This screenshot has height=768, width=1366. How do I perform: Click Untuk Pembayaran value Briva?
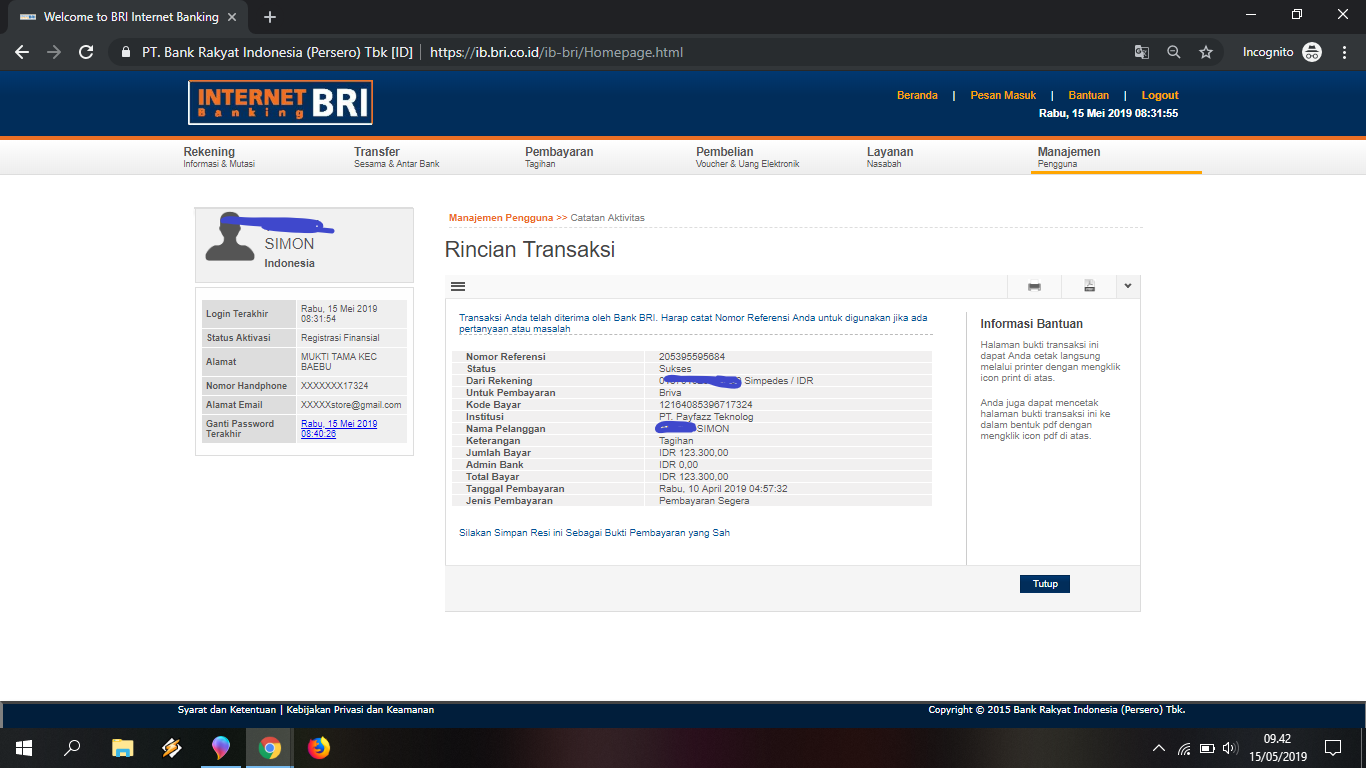(670, 393)
